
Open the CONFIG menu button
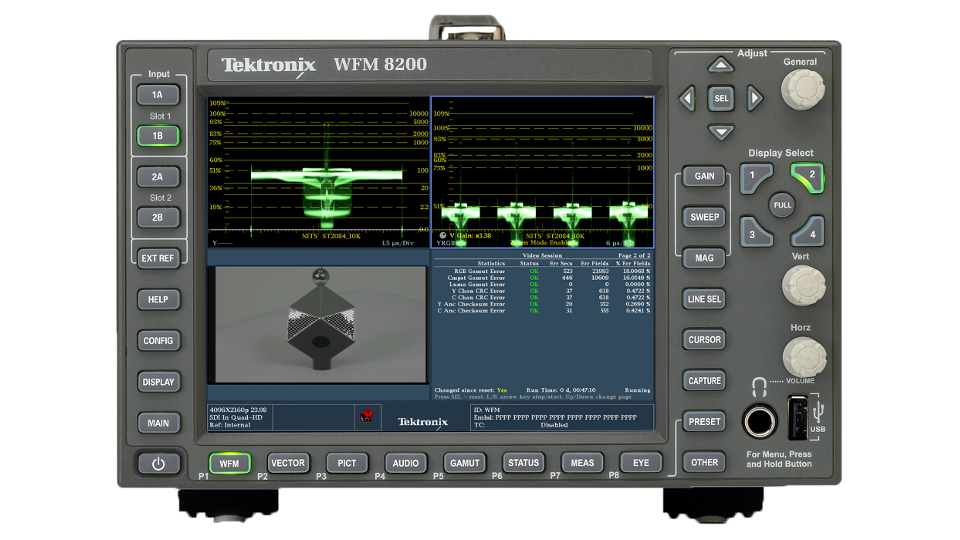coord(158,340)
